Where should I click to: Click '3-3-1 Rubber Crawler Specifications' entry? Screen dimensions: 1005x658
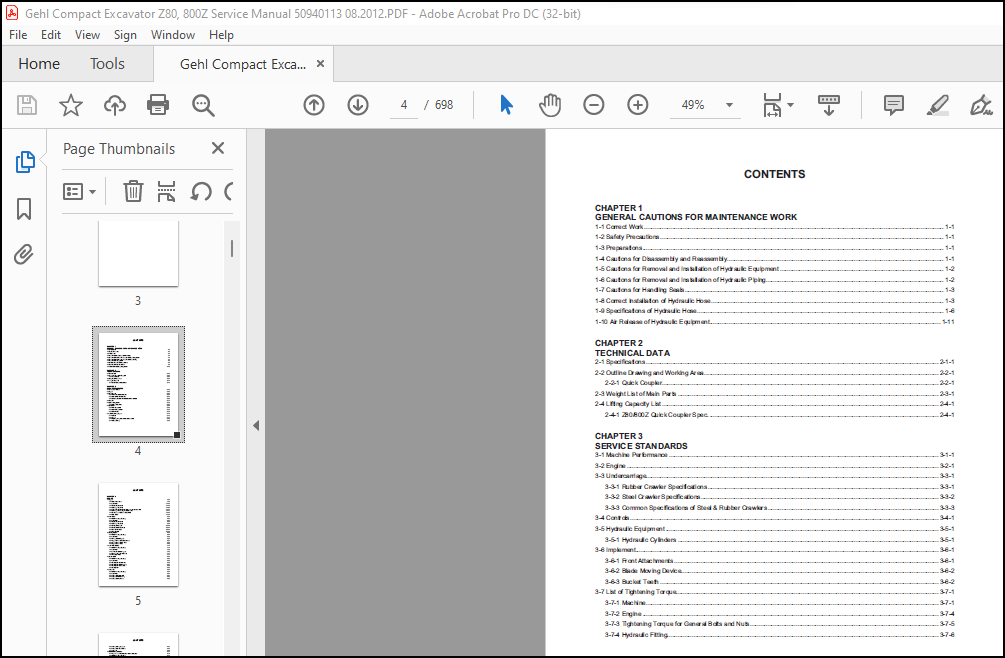point(779,487)
